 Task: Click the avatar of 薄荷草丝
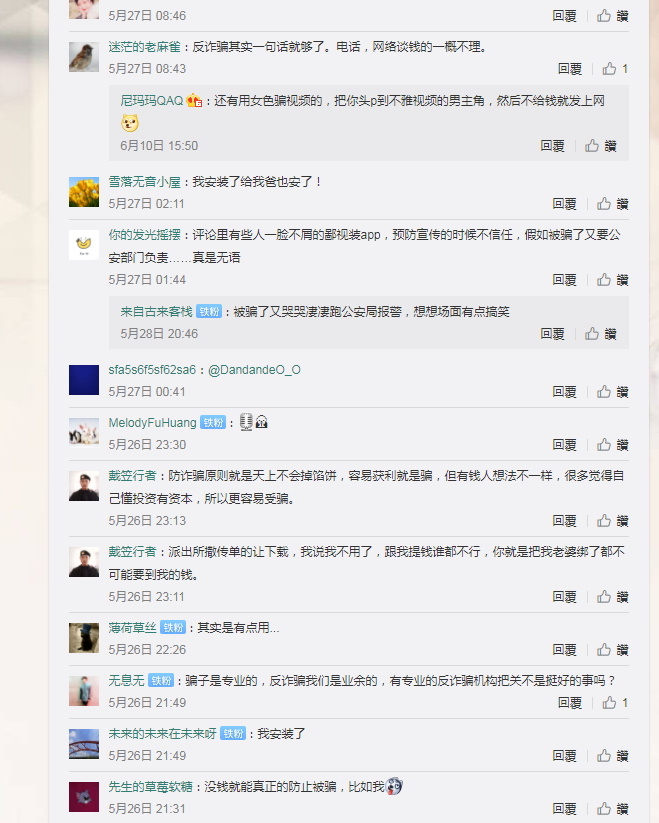[x=84, y=638]
